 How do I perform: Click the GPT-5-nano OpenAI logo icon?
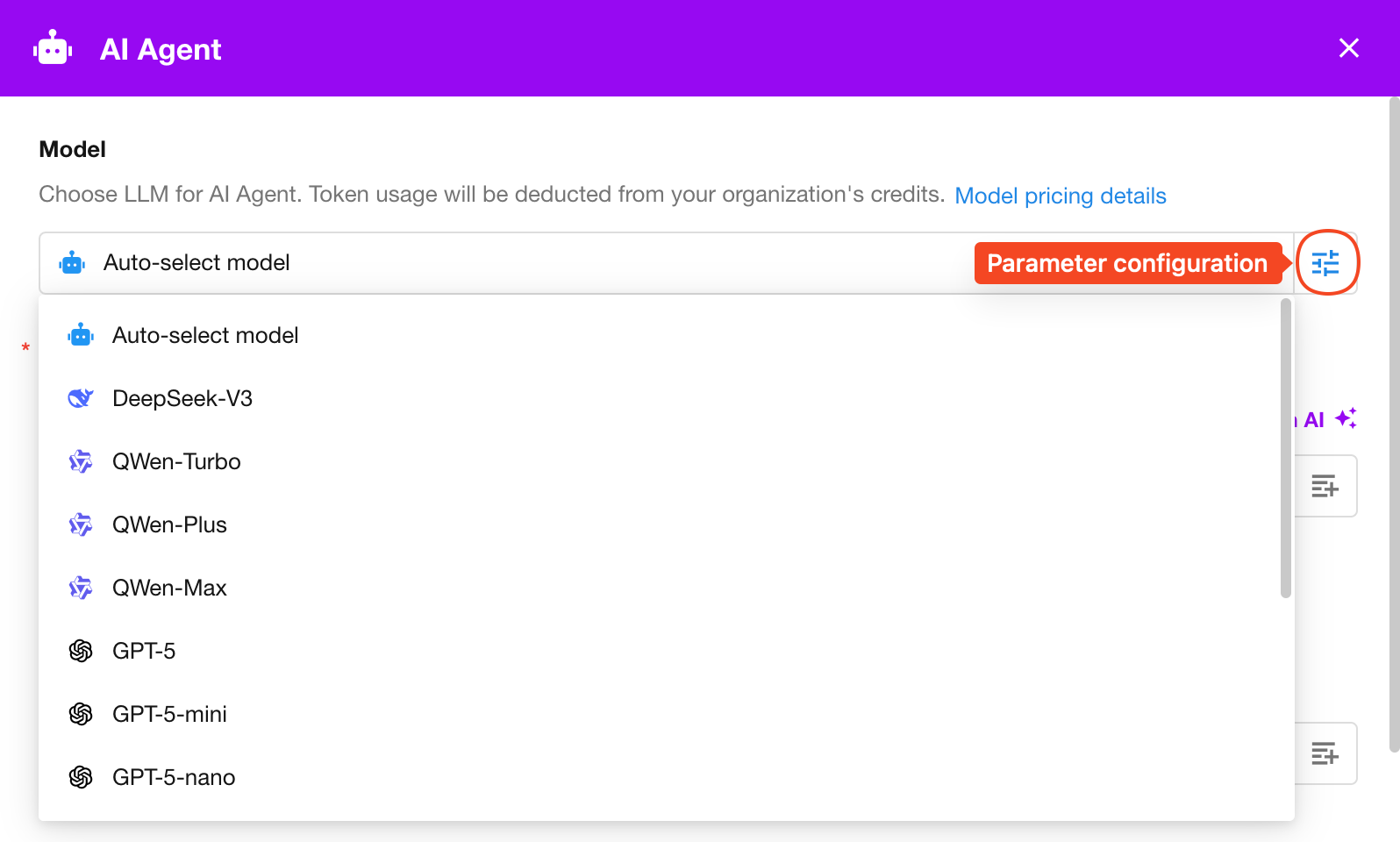tap(81, 777)
